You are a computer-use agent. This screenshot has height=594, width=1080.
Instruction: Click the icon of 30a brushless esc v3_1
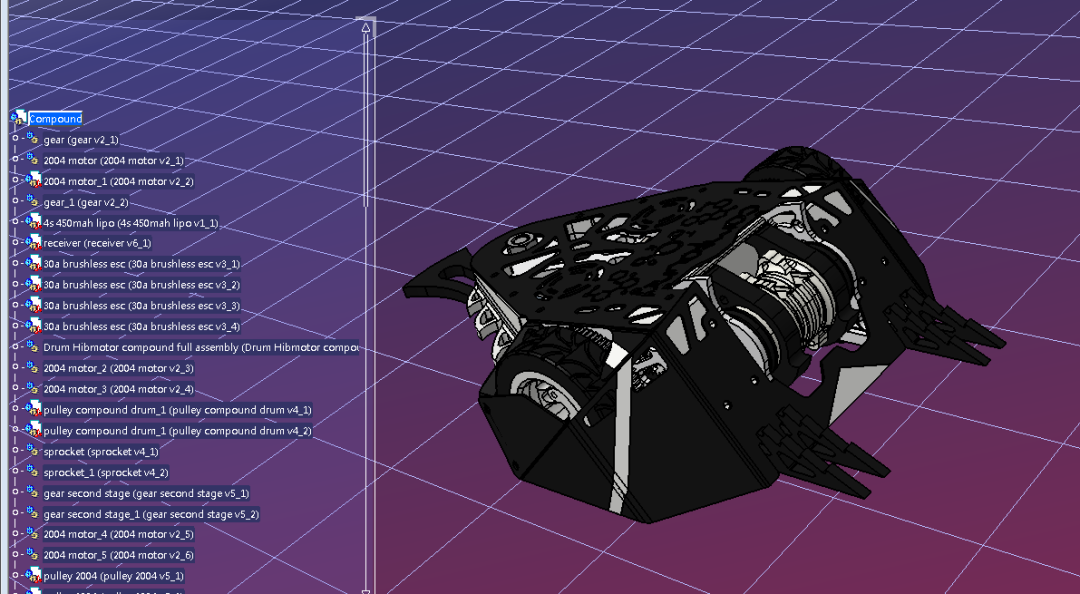(x=32, y=263)
